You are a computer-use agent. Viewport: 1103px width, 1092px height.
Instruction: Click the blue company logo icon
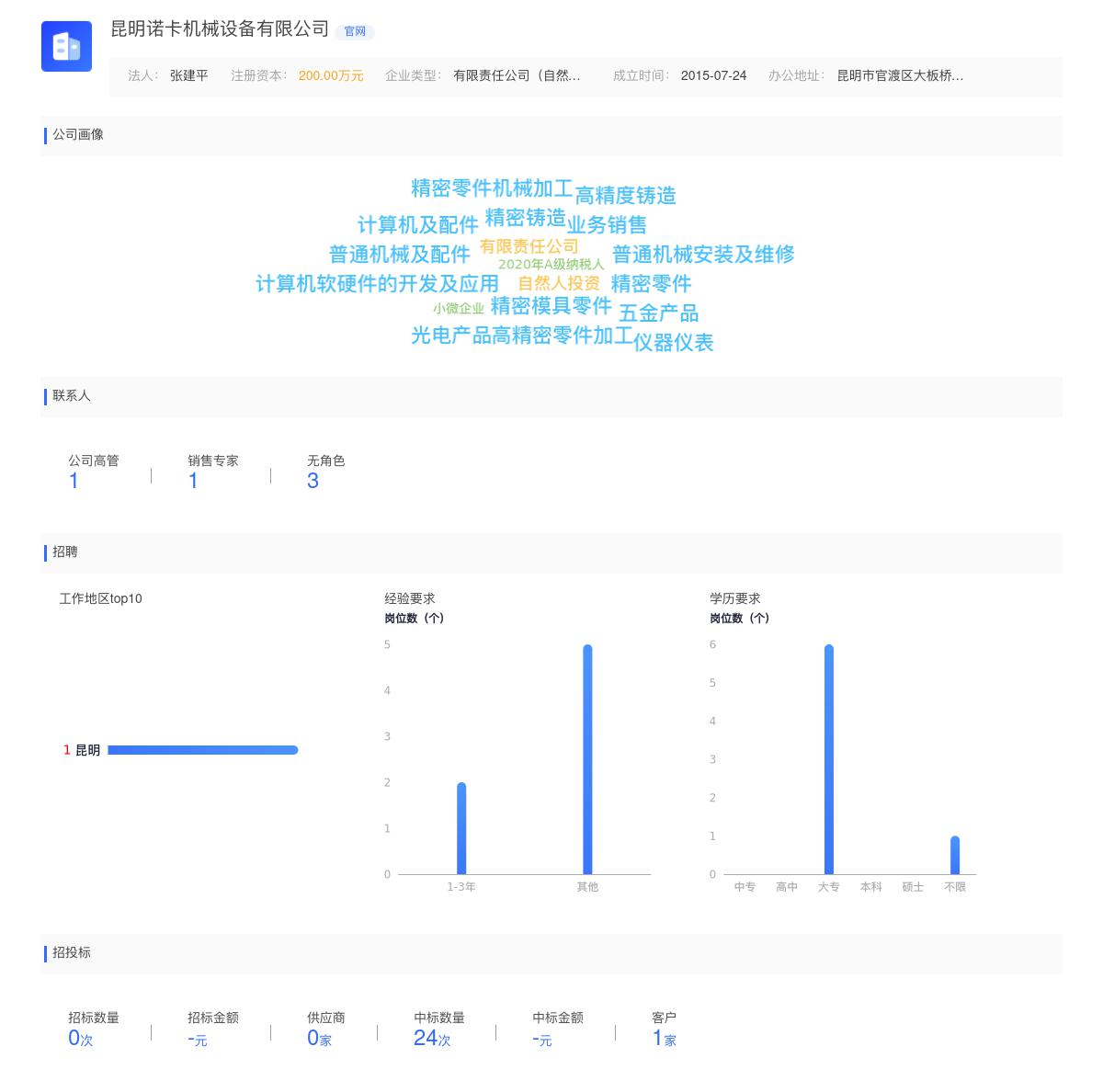pos(66,46)
